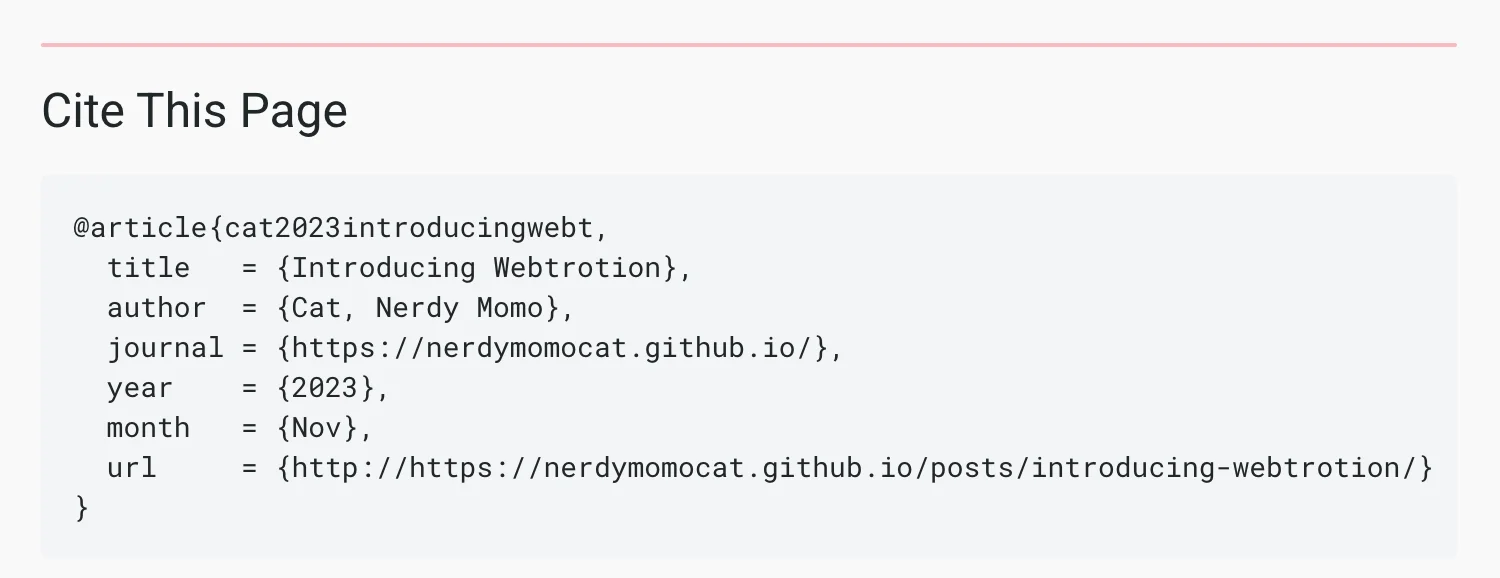Click the "month" field name

coord(148,428)
